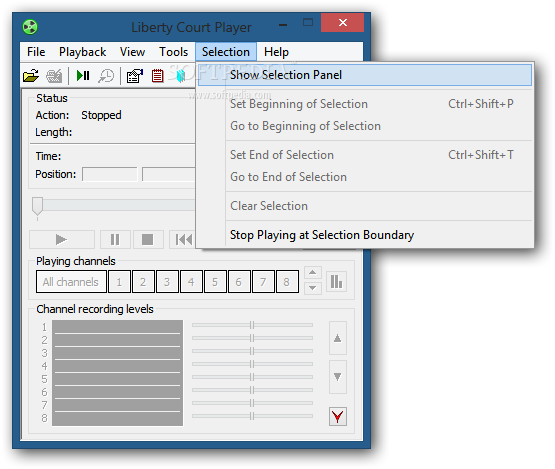
Task: Click the open file folder icon
Action: coord(31,75)
